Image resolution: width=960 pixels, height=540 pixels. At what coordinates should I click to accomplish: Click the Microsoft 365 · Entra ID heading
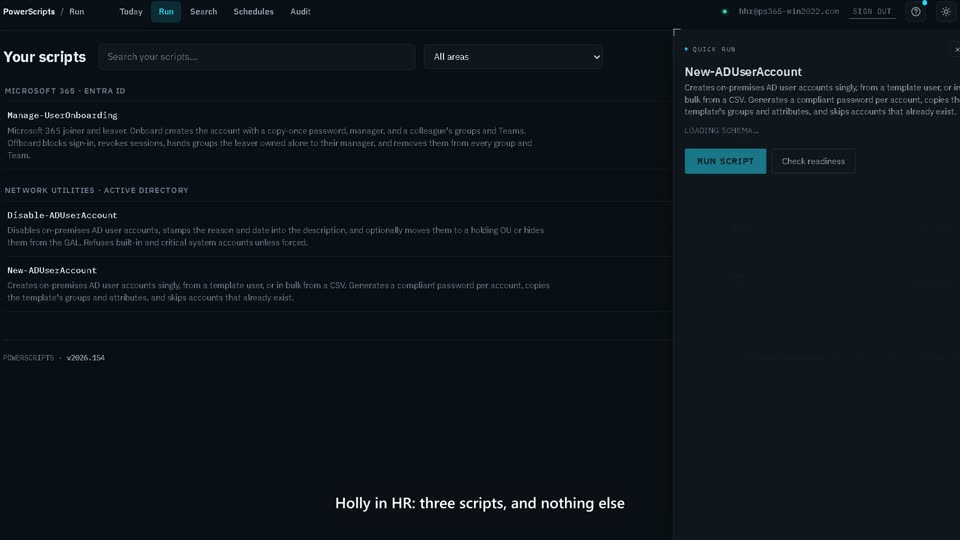[65, 91]
